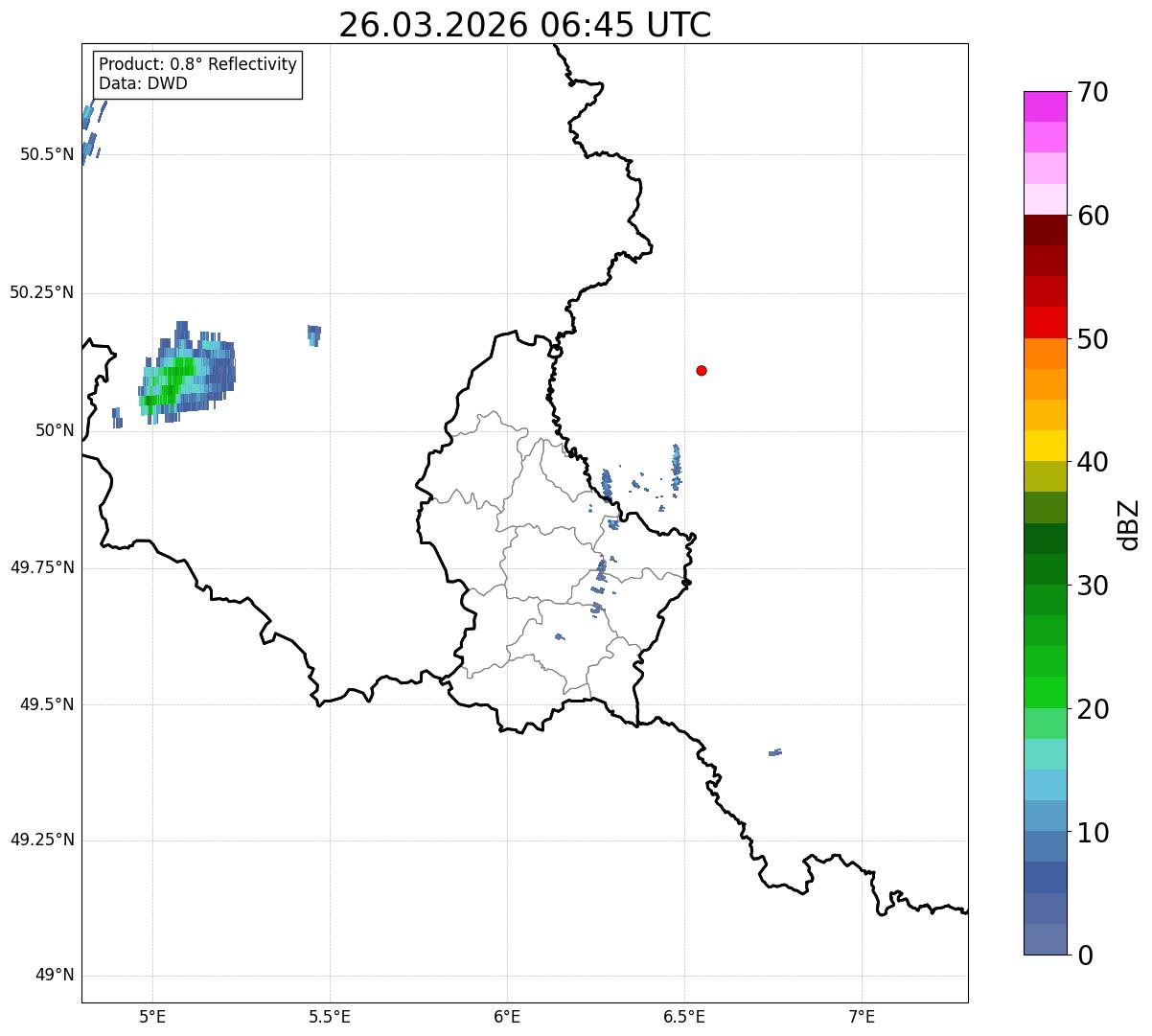Image resolution: width=1152 pixels, height=1036 pixels.
Task: Click the small echo near 5.5°E, 50.2°N
Action: (313, 335)
